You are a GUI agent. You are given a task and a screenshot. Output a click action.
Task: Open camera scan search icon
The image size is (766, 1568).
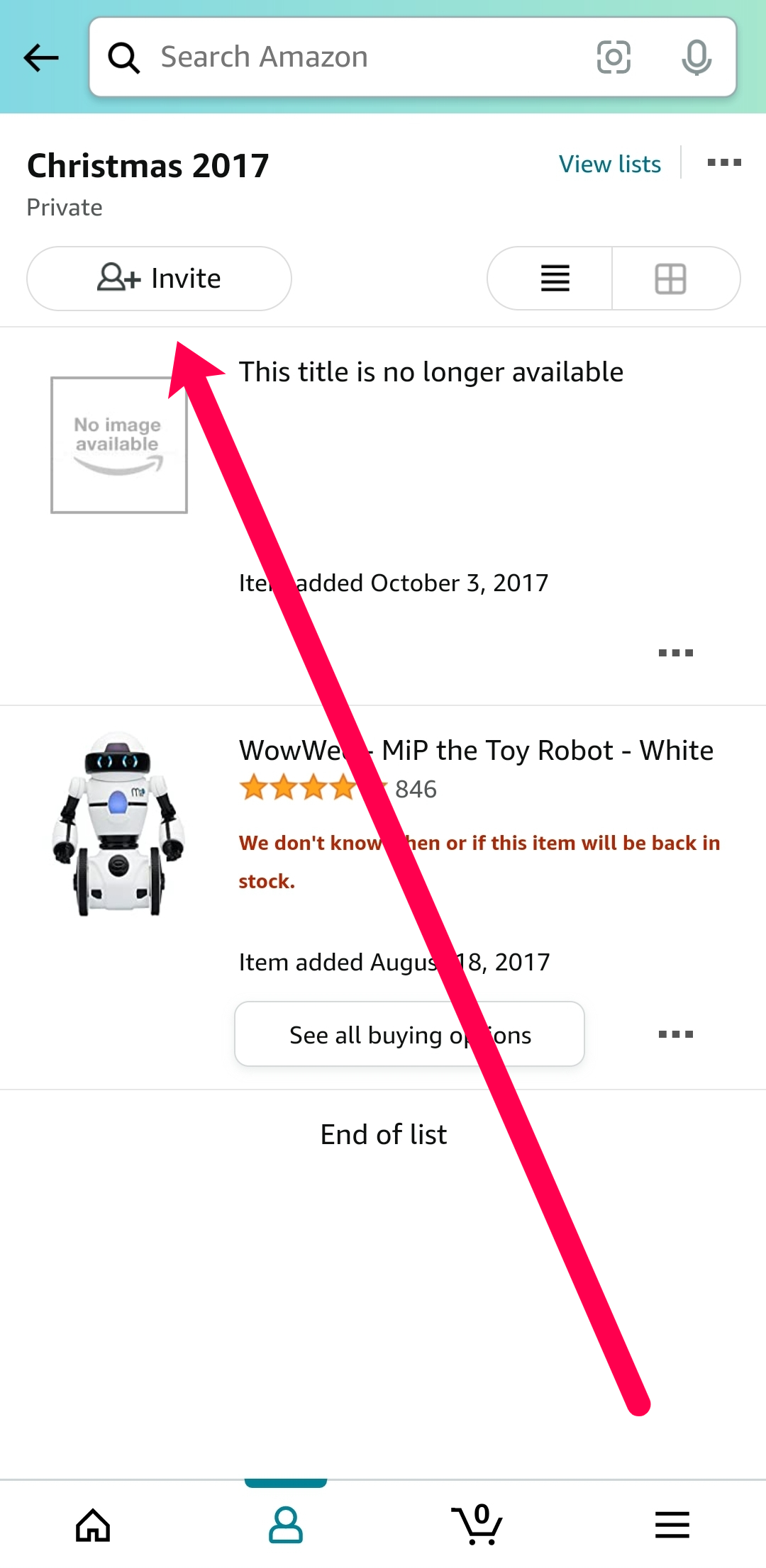(614, 57)
